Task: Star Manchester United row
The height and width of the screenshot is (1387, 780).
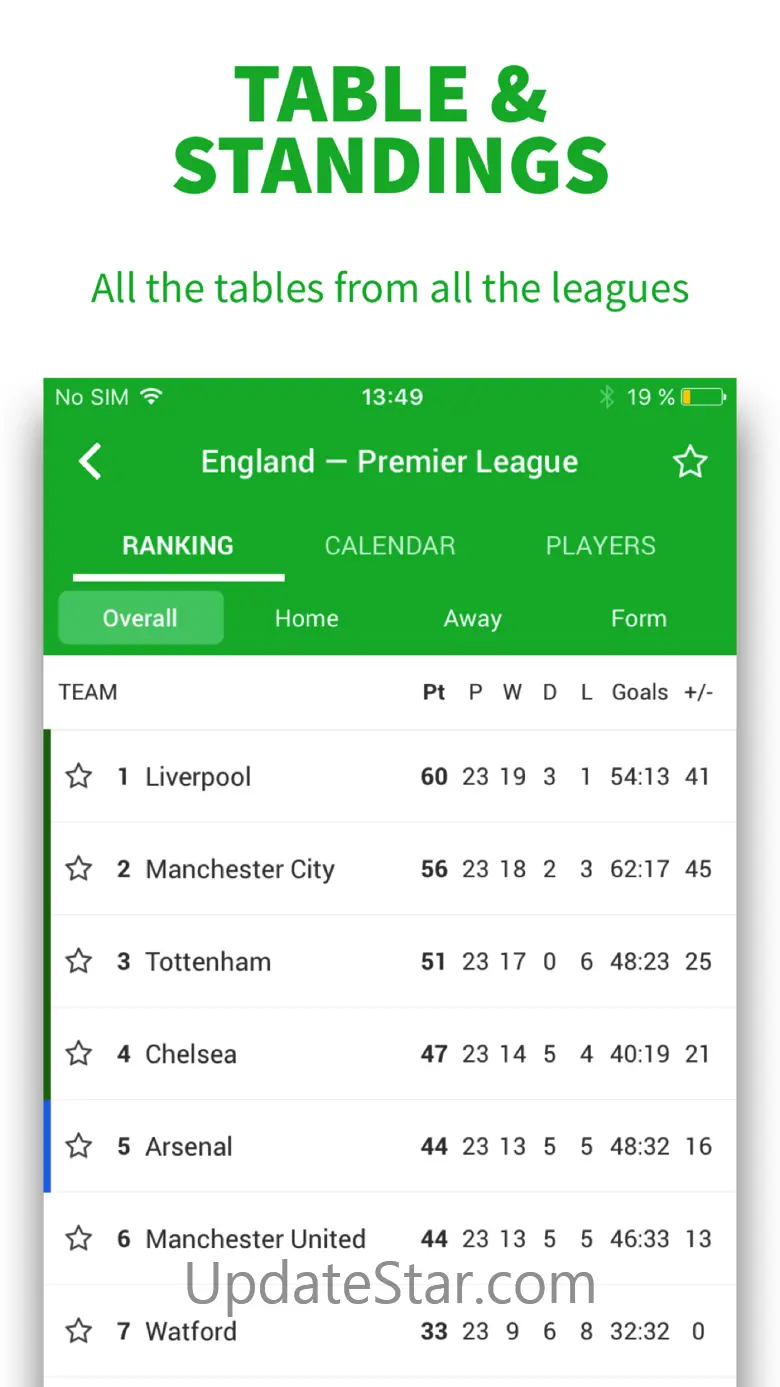Action: tap(79, 1239)
